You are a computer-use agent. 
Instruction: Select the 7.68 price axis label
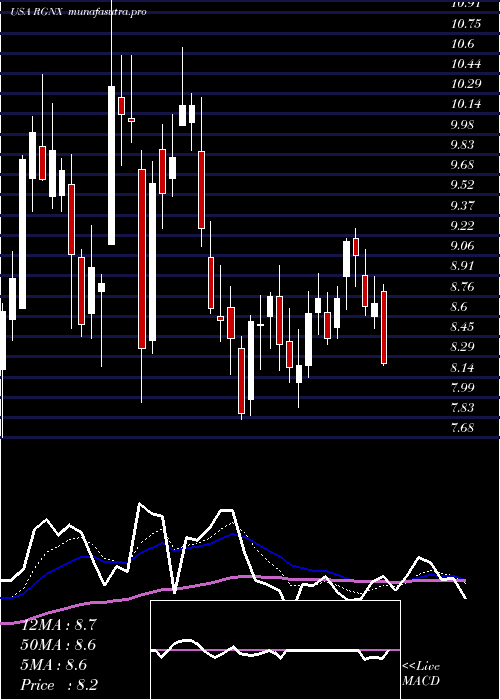click(x=462, y=428)
